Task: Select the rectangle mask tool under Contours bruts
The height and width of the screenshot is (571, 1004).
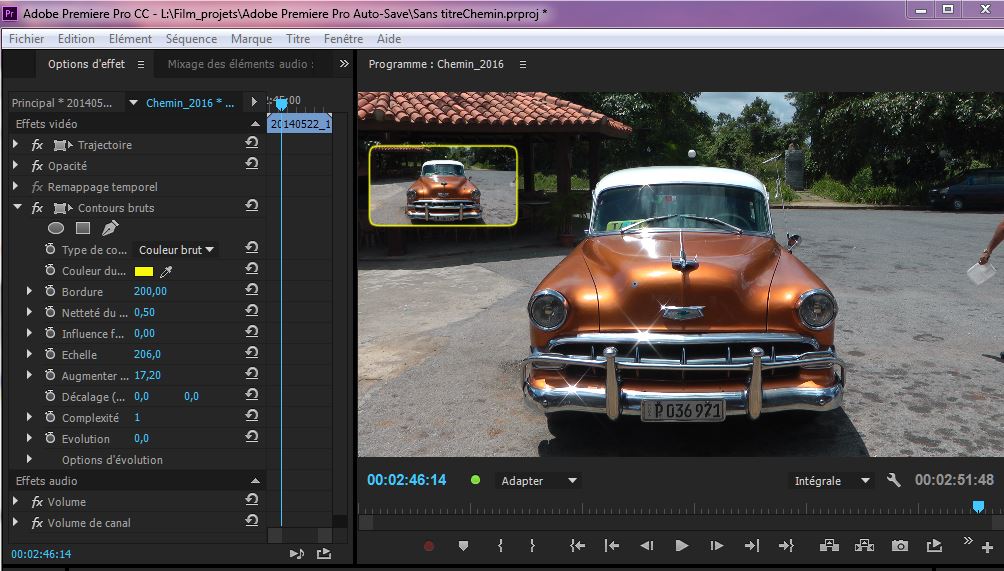Action: pyautogui.click(x=83, y=228)
